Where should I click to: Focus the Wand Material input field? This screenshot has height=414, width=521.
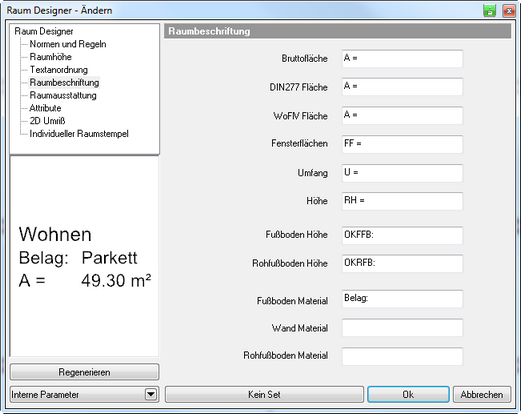coord(402,328)
